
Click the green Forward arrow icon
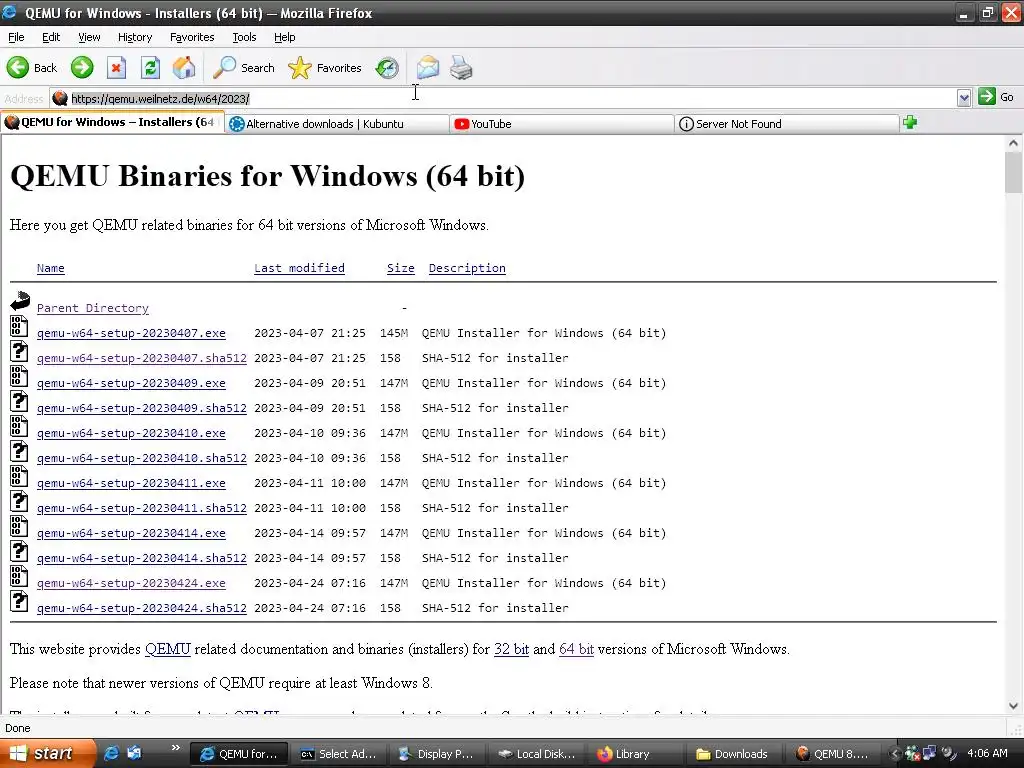coord(82,67)
